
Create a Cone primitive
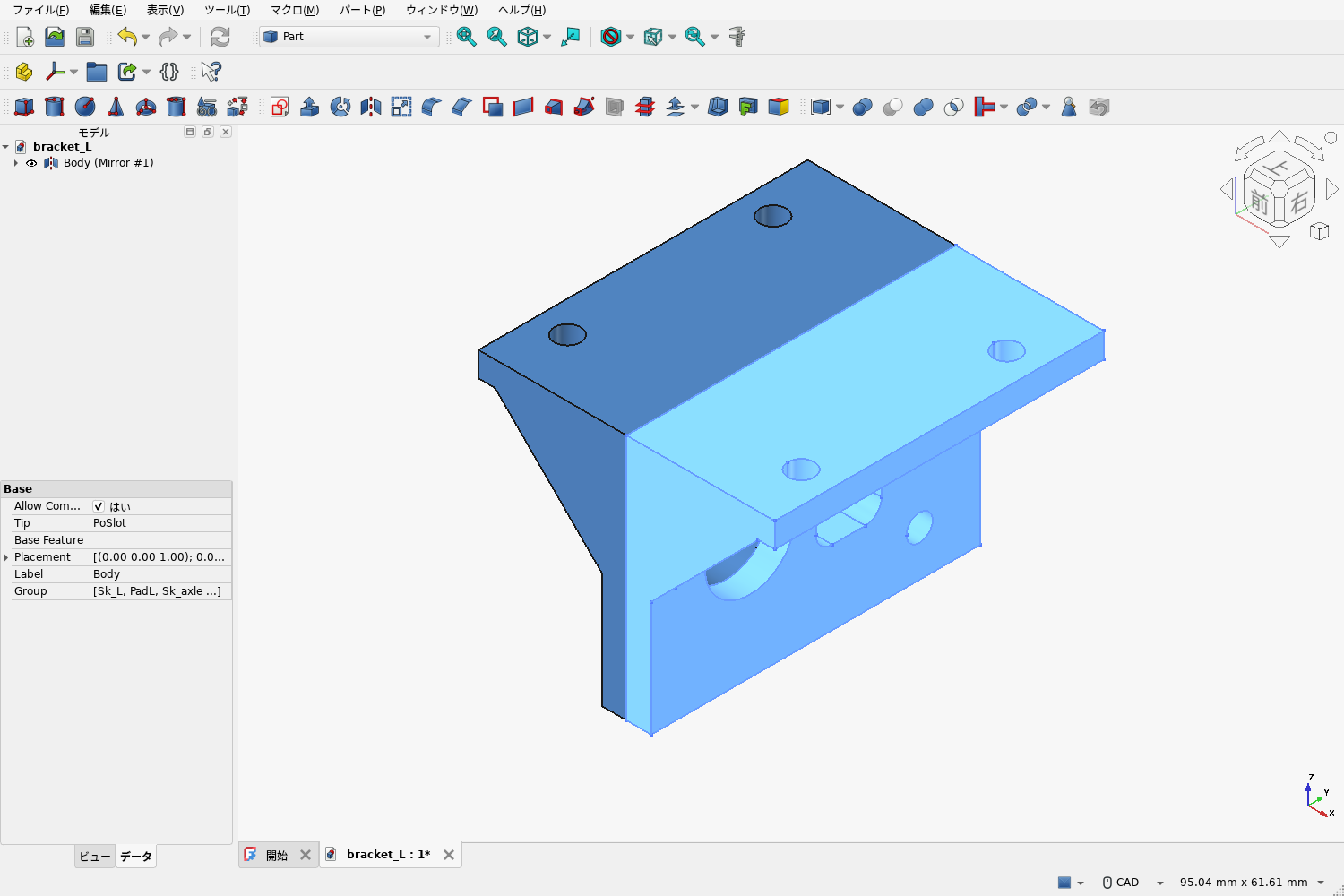click(116, 108)
